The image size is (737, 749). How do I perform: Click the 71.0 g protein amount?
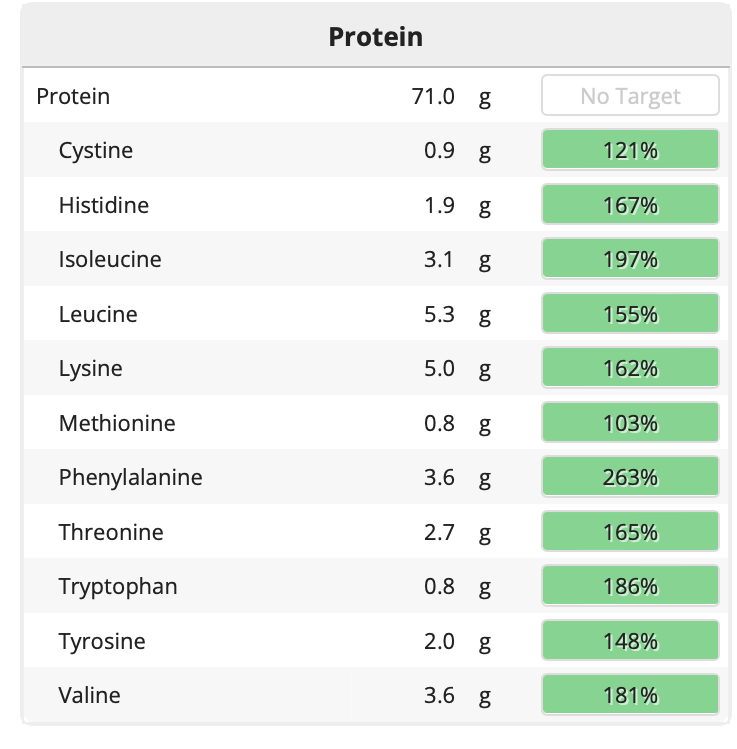(x=433, y=96)
